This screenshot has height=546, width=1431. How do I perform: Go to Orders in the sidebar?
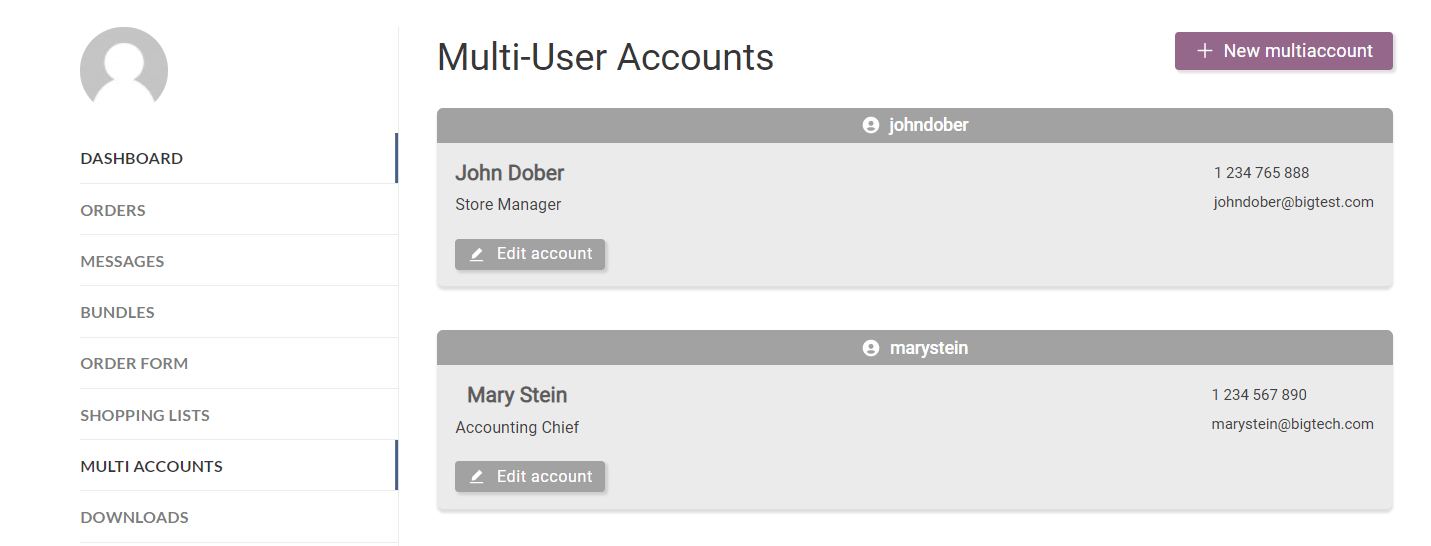pyautogui.click(x=113, y=210)
